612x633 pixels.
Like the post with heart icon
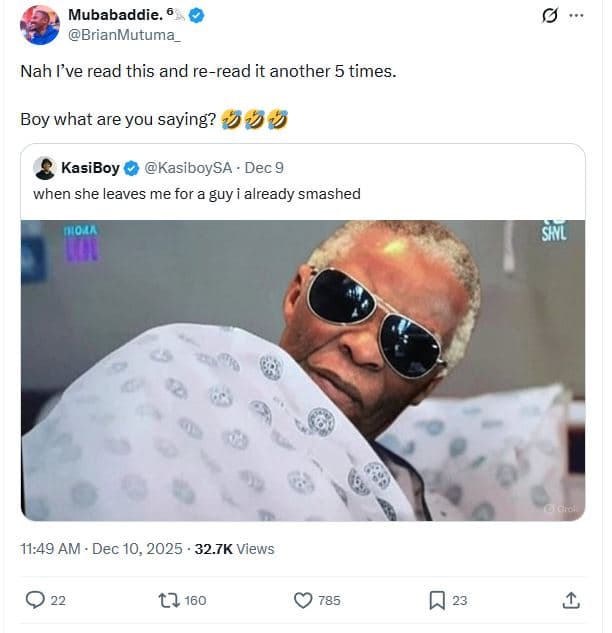(x=304, y=600)
